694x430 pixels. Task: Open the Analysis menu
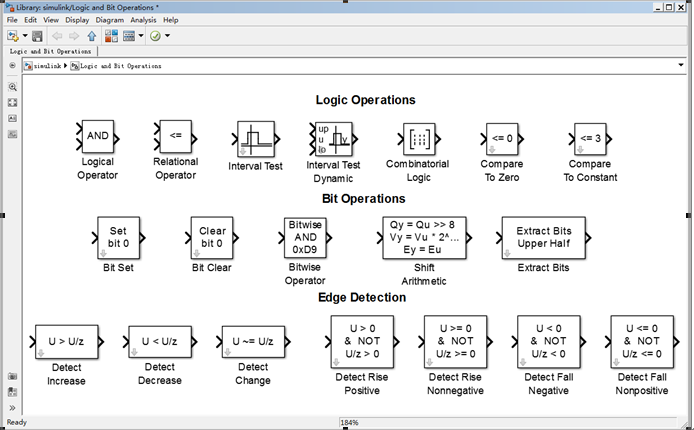(143, 20)
